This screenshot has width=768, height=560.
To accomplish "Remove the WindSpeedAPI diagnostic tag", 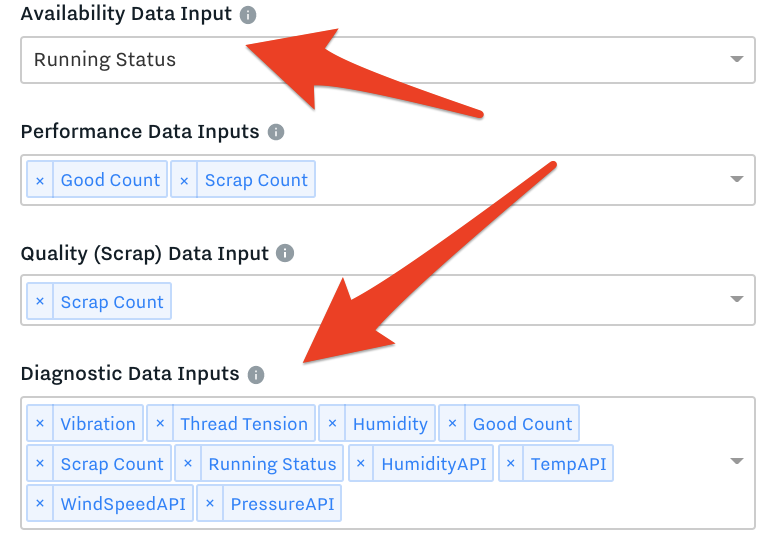I will 40,503.
